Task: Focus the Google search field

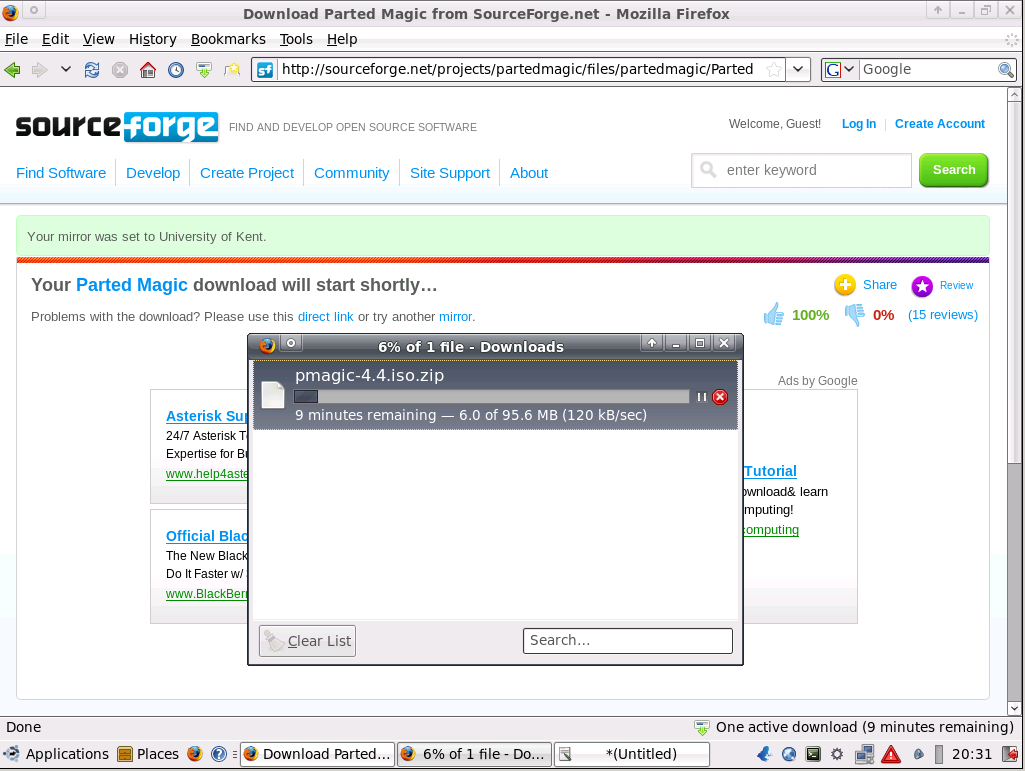Action: coord(928,69)
